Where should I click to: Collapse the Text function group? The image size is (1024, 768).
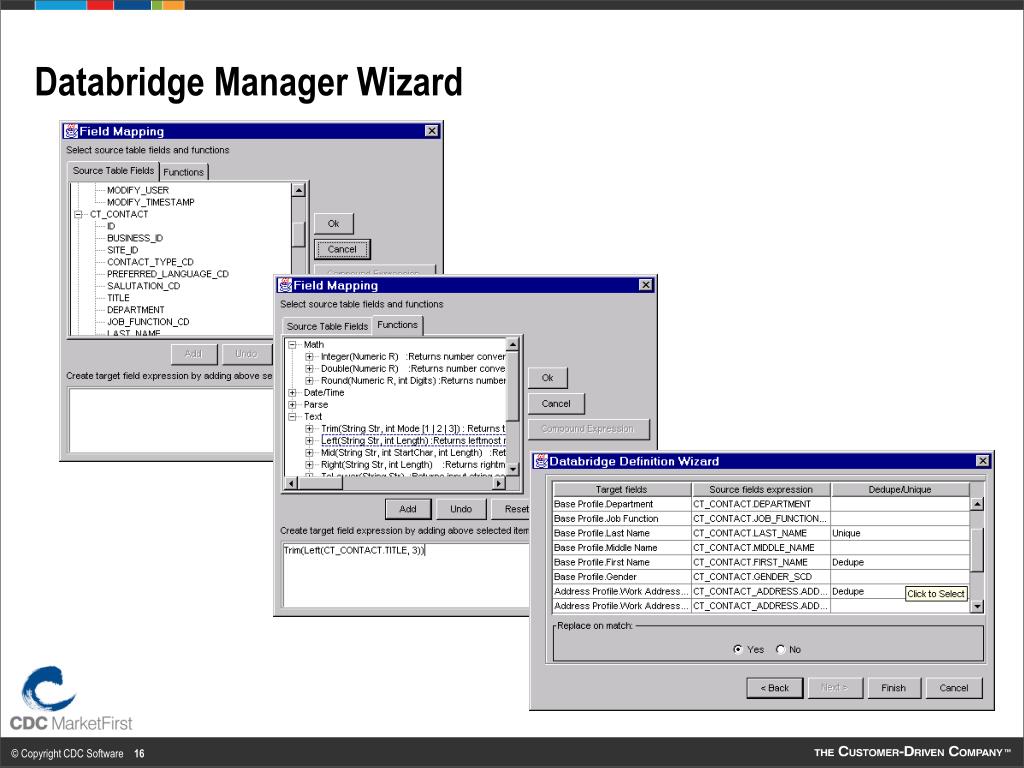pos(293,417)
